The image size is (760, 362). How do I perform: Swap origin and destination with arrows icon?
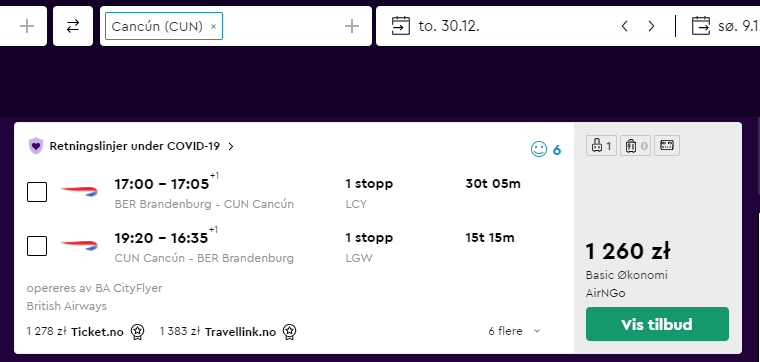click(x=73, y=26)
